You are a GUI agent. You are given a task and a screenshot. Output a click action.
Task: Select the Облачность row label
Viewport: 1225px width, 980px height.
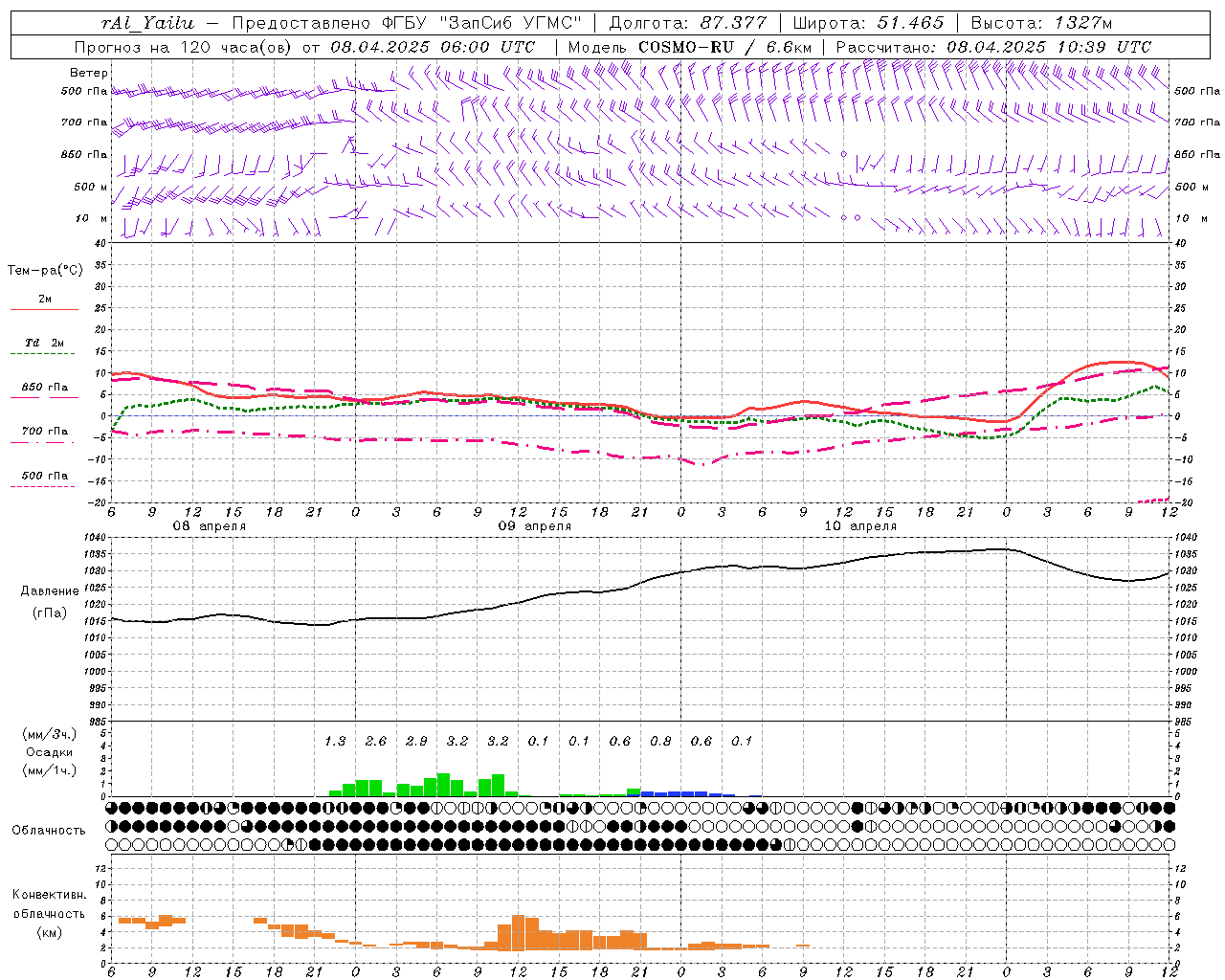(49, 831)
